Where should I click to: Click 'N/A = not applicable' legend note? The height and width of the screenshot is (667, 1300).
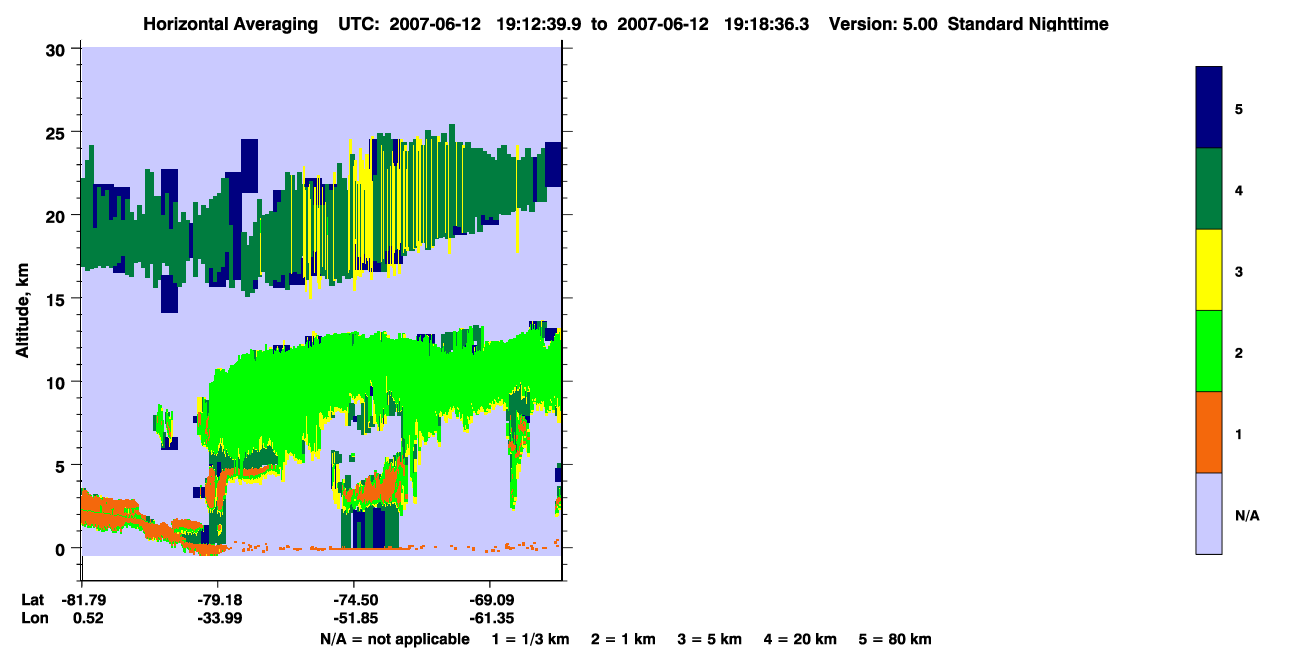click(394, 639)
